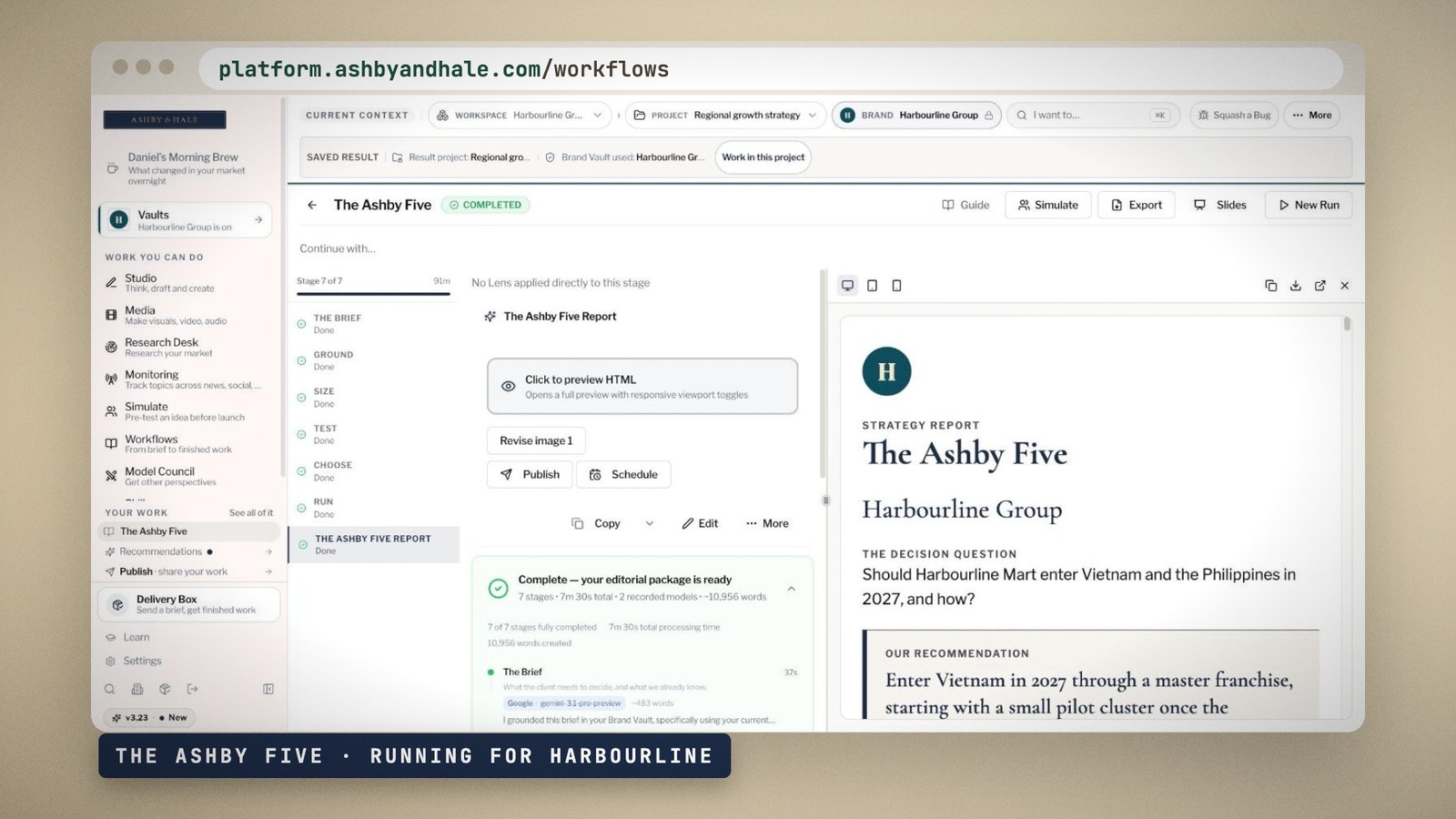This screenshot has width=1456, height=819.
Task: Click the Delivery Box cube icon
Action: point(117,604)
